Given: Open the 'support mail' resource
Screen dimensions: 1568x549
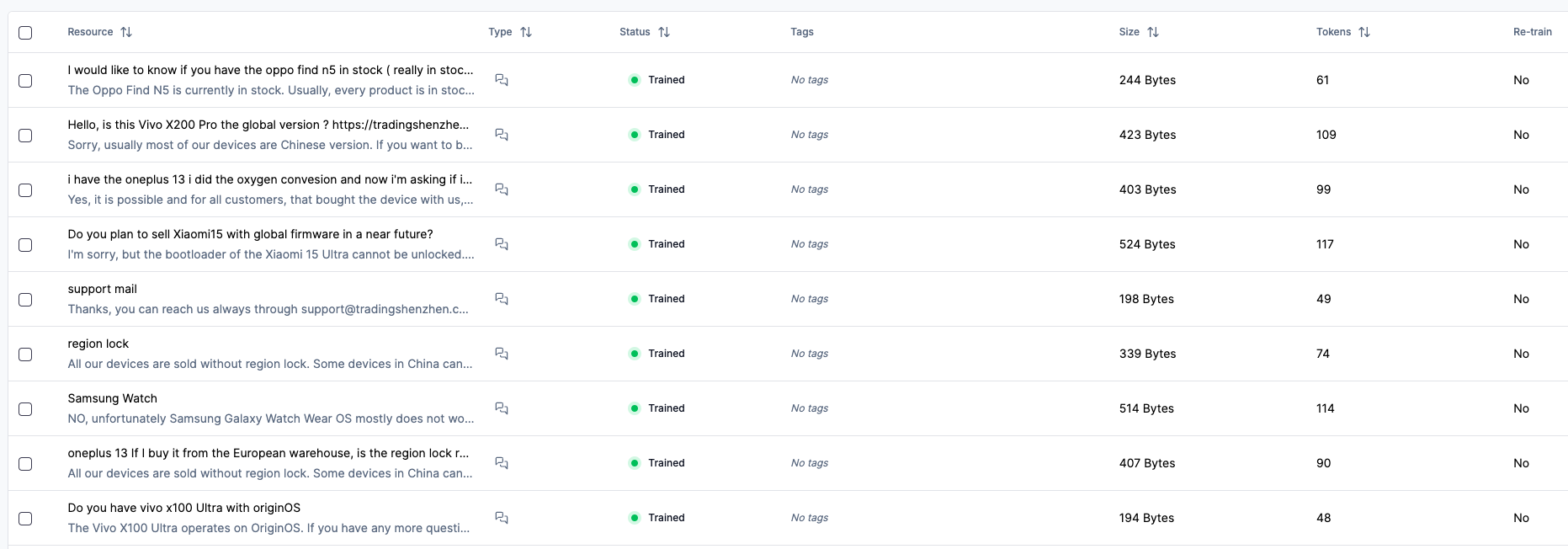Looking at the screenshot, I should click(102, 289).
